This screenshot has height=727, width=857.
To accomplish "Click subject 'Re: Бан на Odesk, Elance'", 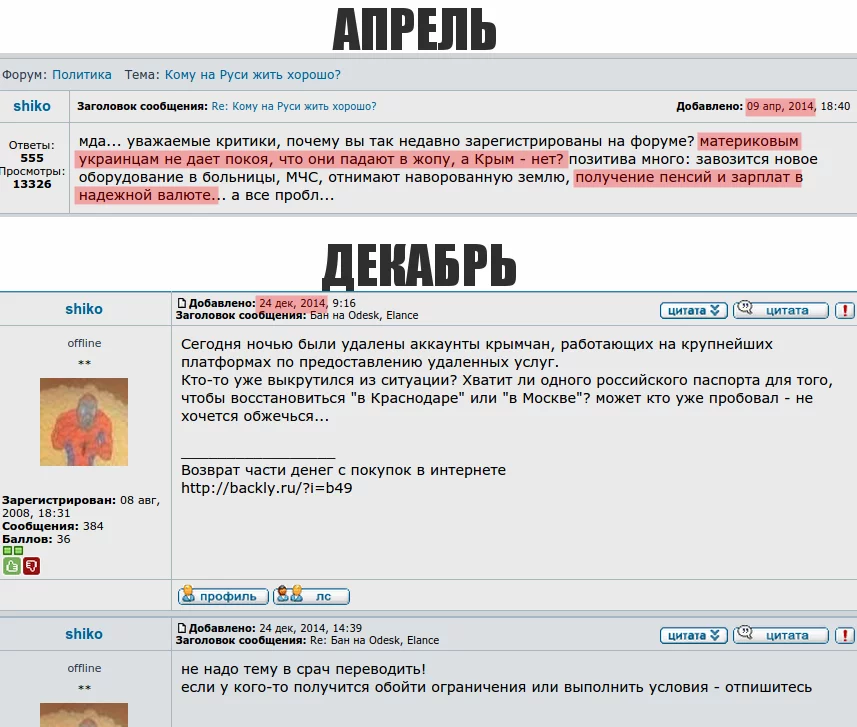I will point(372,640).
